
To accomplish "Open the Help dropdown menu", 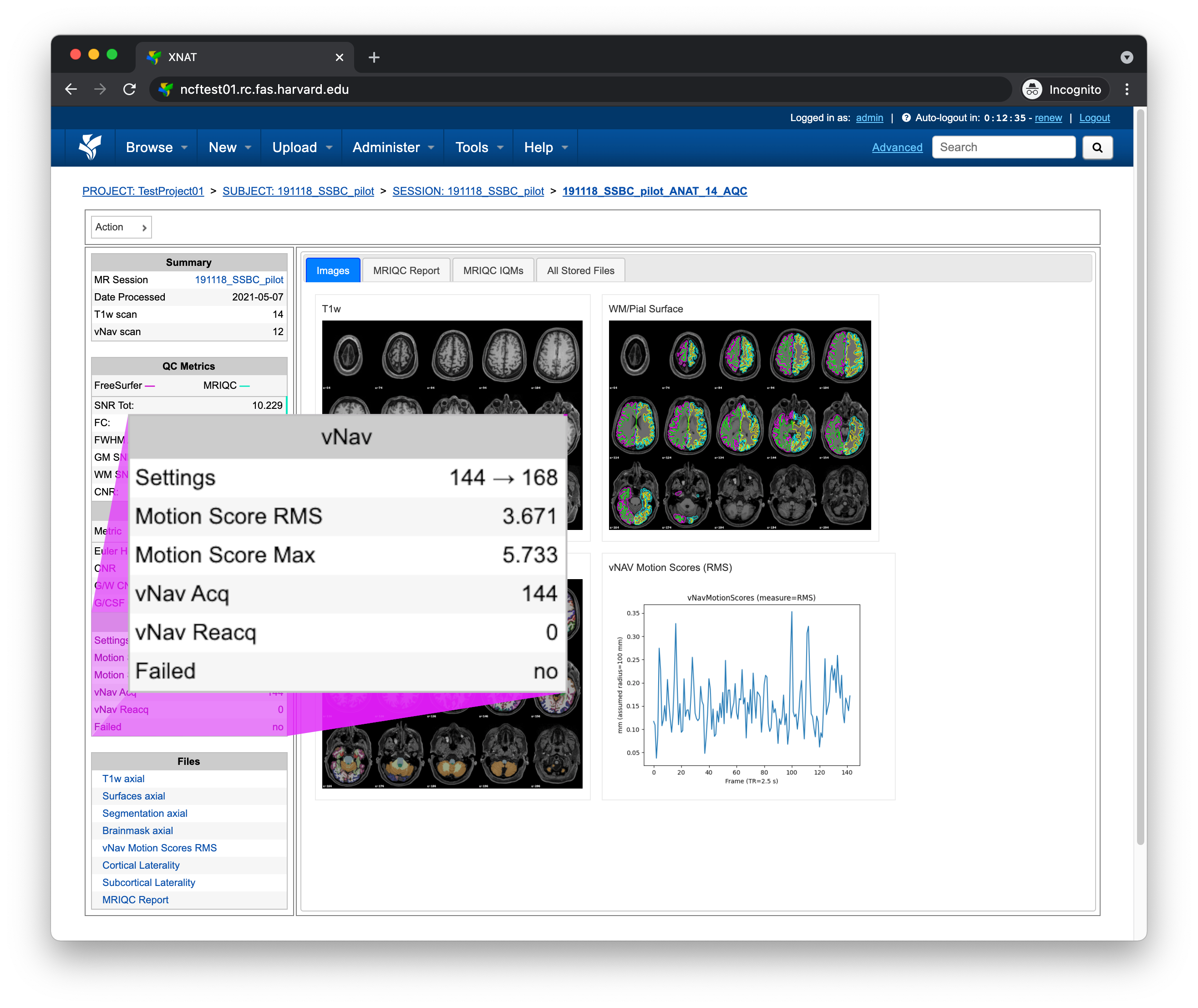I will point(546,148).
